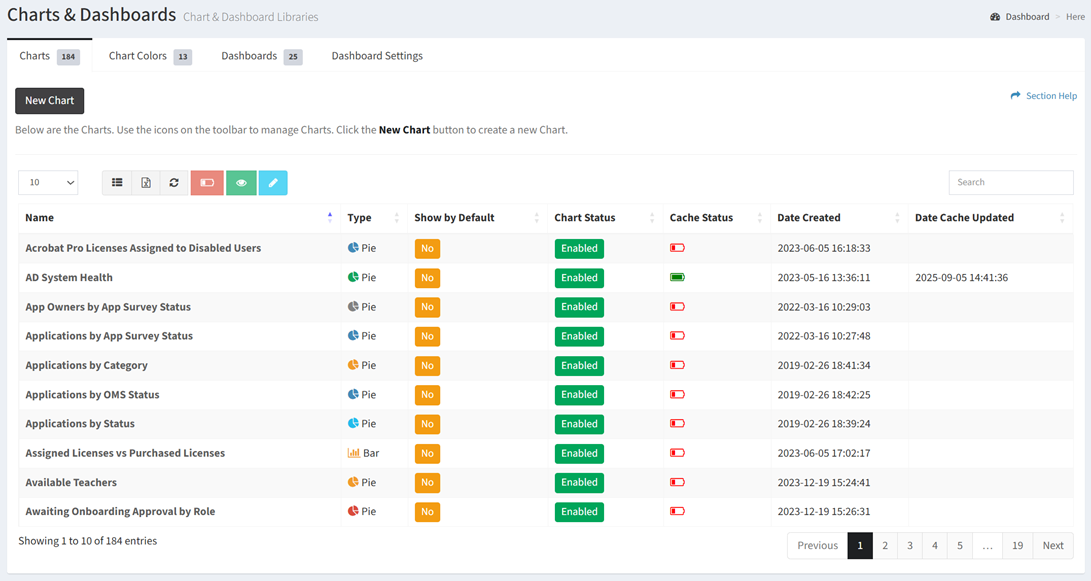Click the list view toolbar icon
The width and height of the screenshot is (1091, 581).
click(117, 182)
